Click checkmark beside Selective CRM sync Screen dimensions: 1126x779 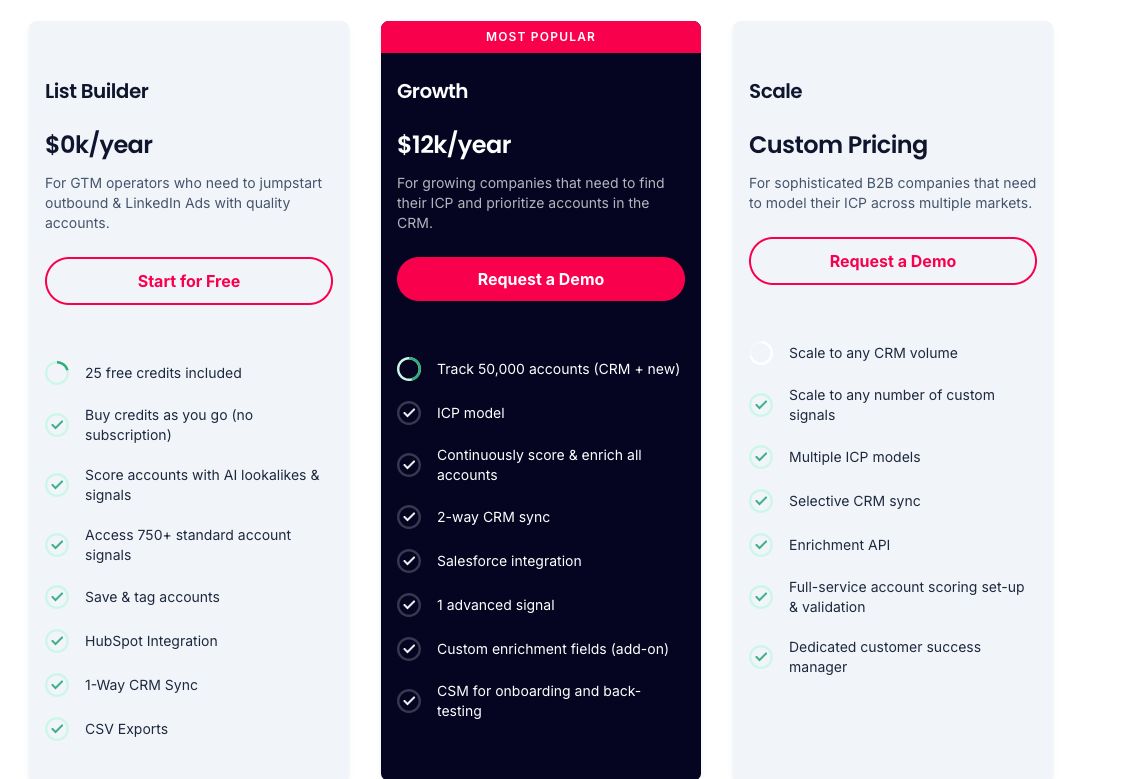(761, 500)
